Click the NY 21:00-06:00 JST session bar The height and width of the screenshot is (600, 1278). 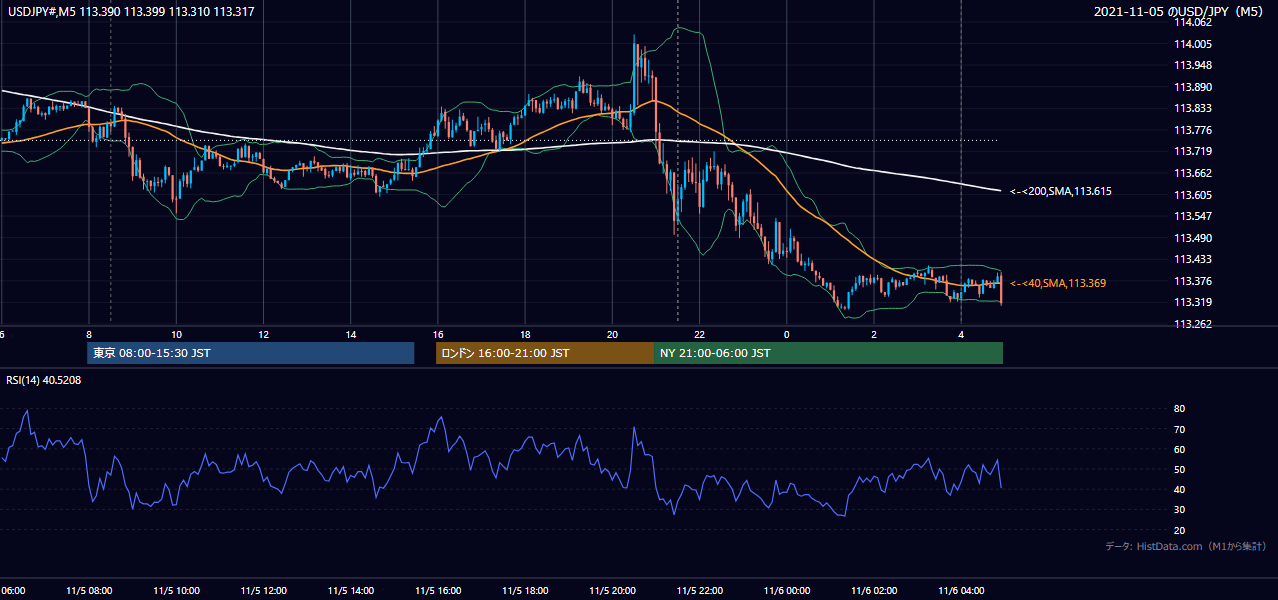click(828, 353)
